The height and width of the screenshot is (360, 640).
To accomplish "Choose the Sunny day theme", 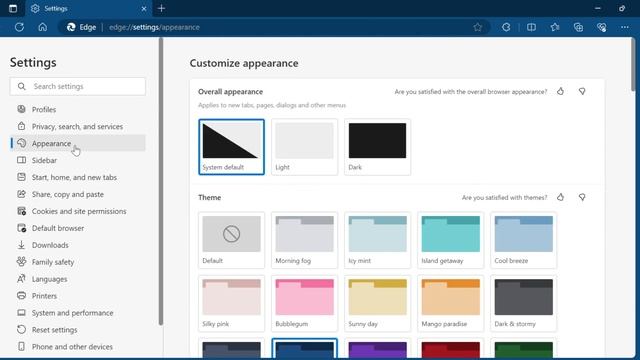I will click(378, 303).
